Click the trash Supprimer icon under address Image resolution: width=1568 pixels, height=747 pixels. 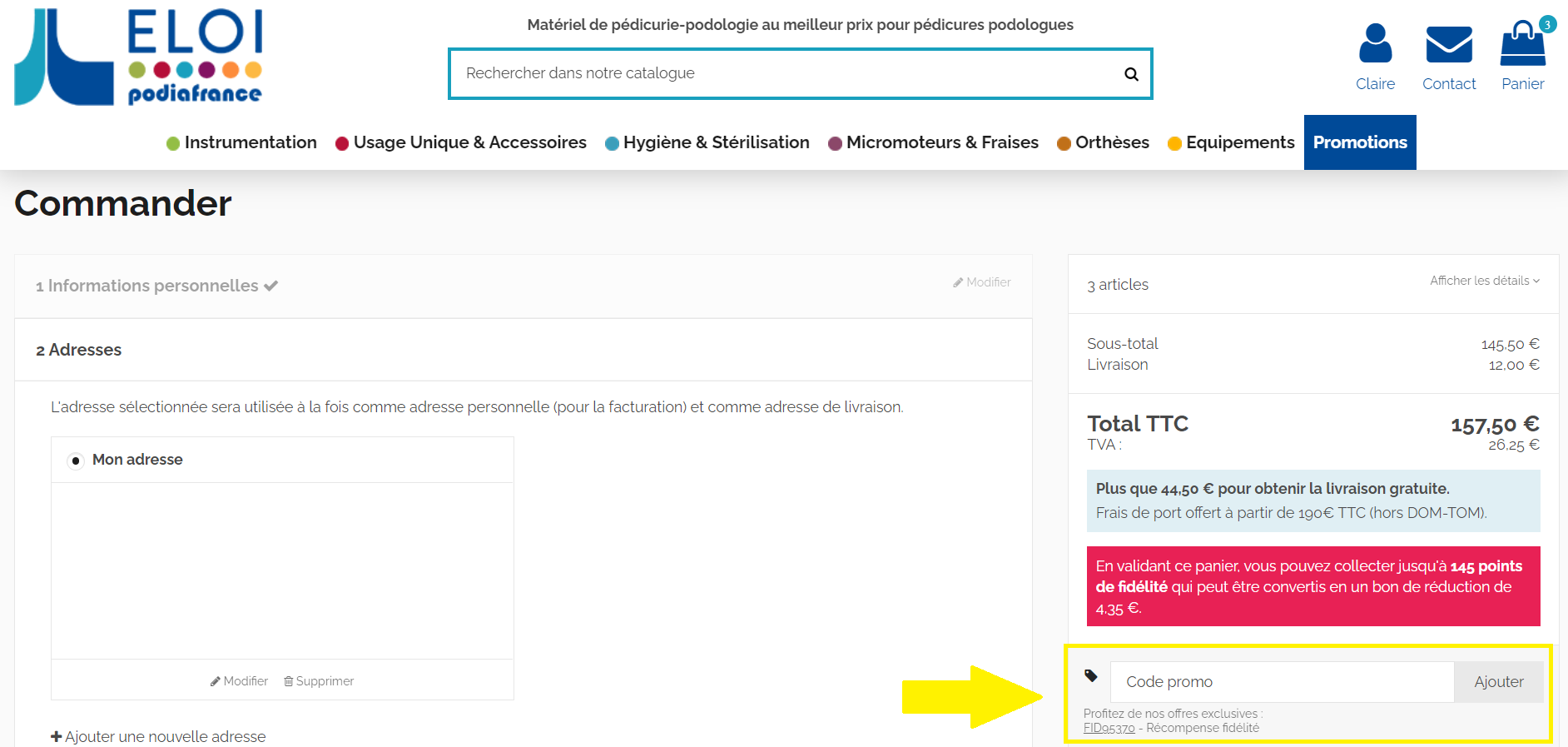289,681
